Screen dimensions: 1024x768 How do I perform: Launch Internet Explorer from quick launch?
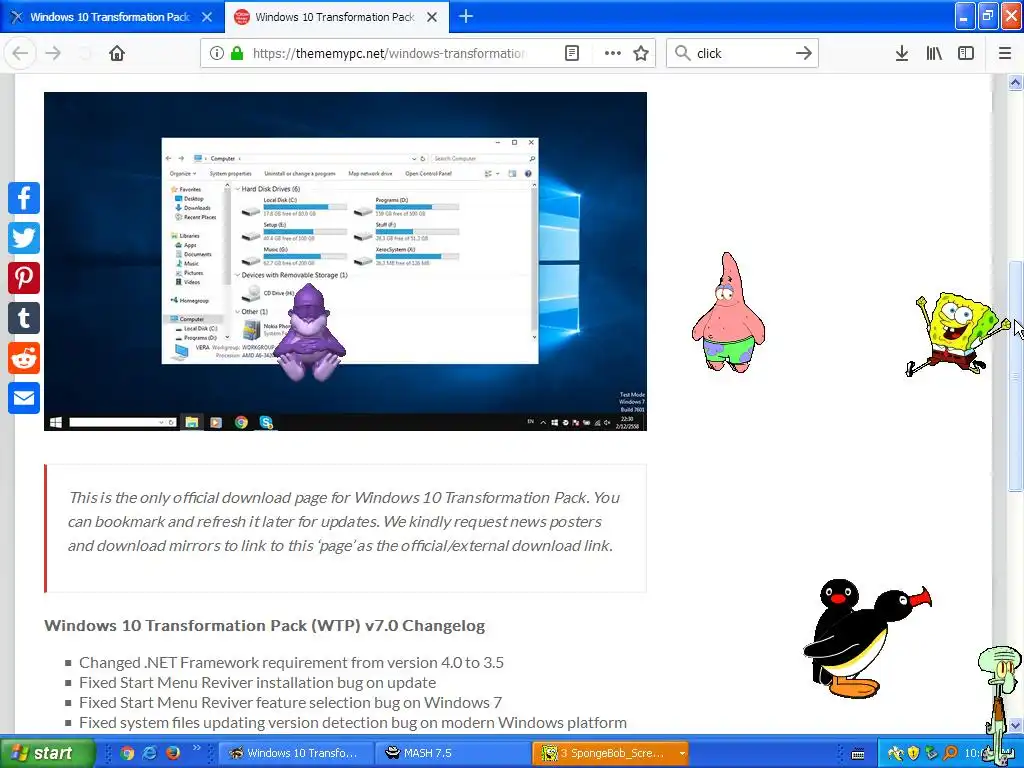(150, 753)
